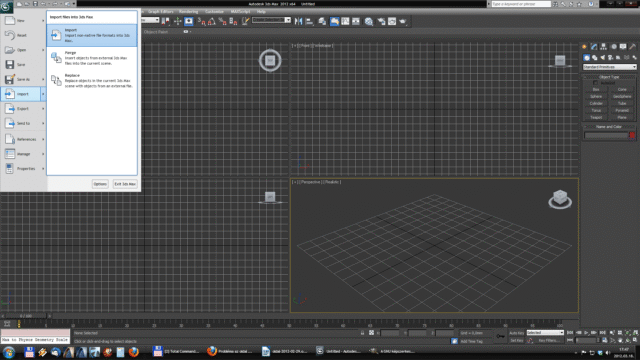This screenshot has width=640, height=360.
Task: Switch to the Hierarchy command panel tab
Action: click(x=603, y=47)
